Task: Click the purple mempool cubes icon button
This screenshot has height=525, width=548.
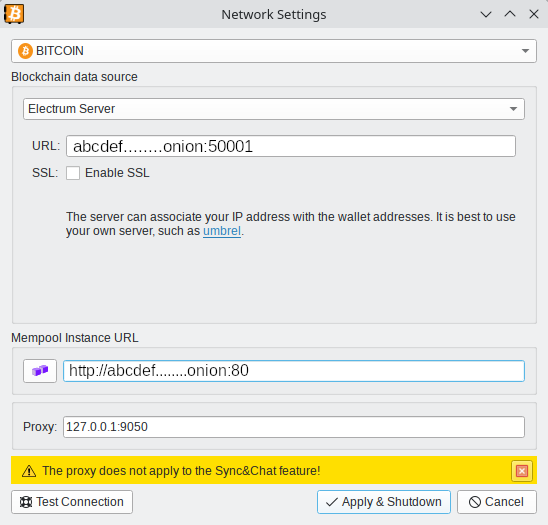Action: 40,371
